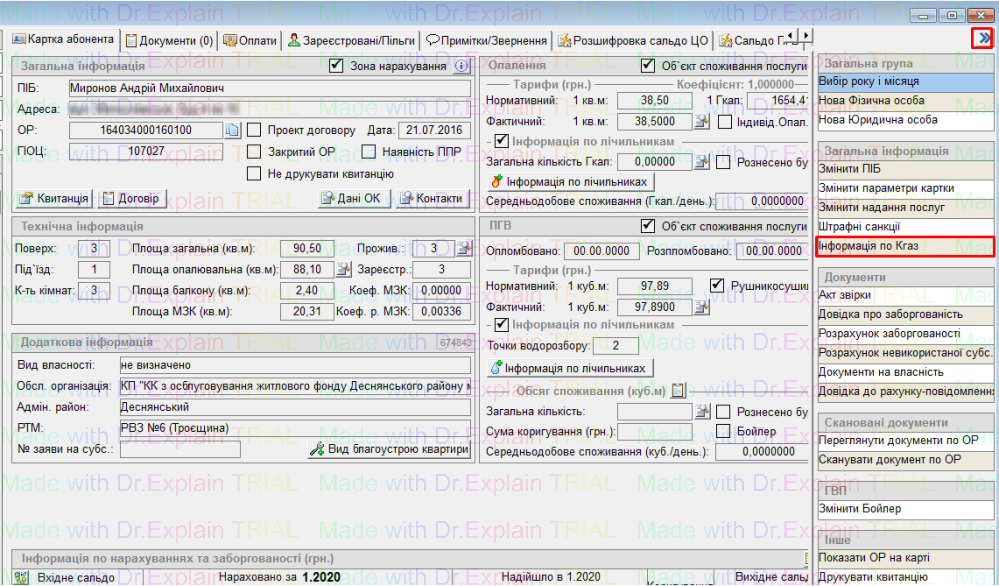
Task: Click icon beside Загальна кількість Гкал field
Action: [x=702, y=162]
